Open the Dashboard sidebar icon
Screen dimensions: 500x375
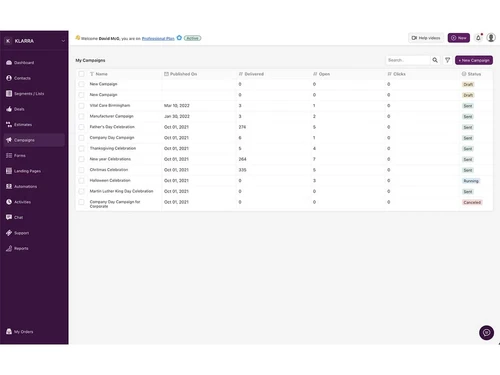point(9,63)
